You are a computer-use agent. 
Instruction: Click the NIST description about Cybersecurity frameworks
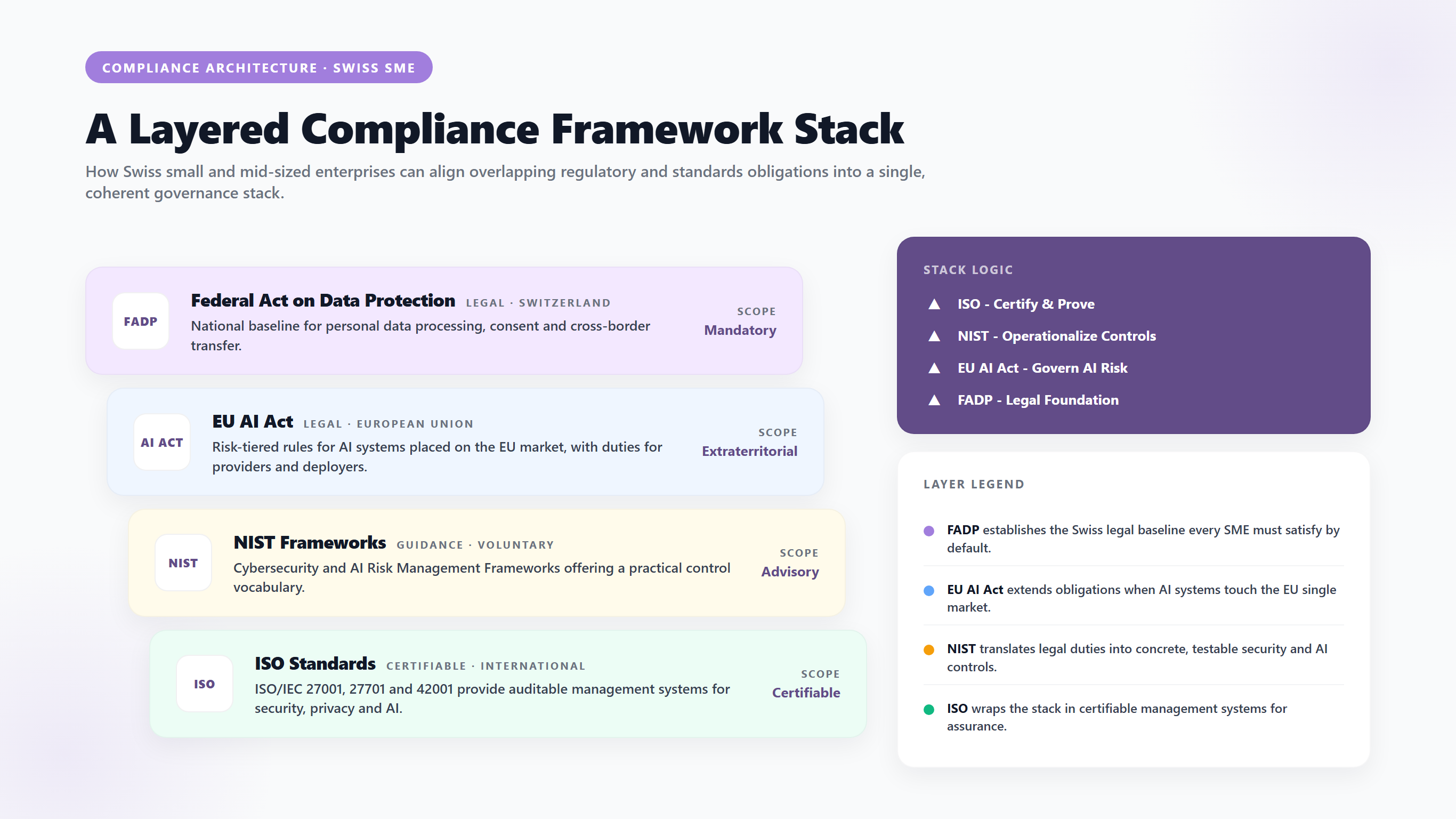tap(482, 577)
